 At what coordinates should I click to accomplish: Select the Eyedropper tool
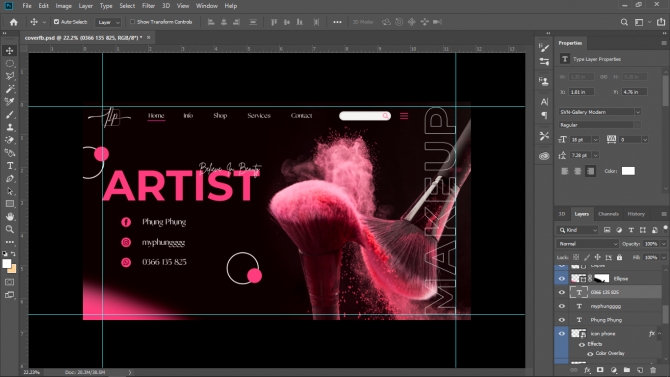pyautogui.click(x=9, y=102)
